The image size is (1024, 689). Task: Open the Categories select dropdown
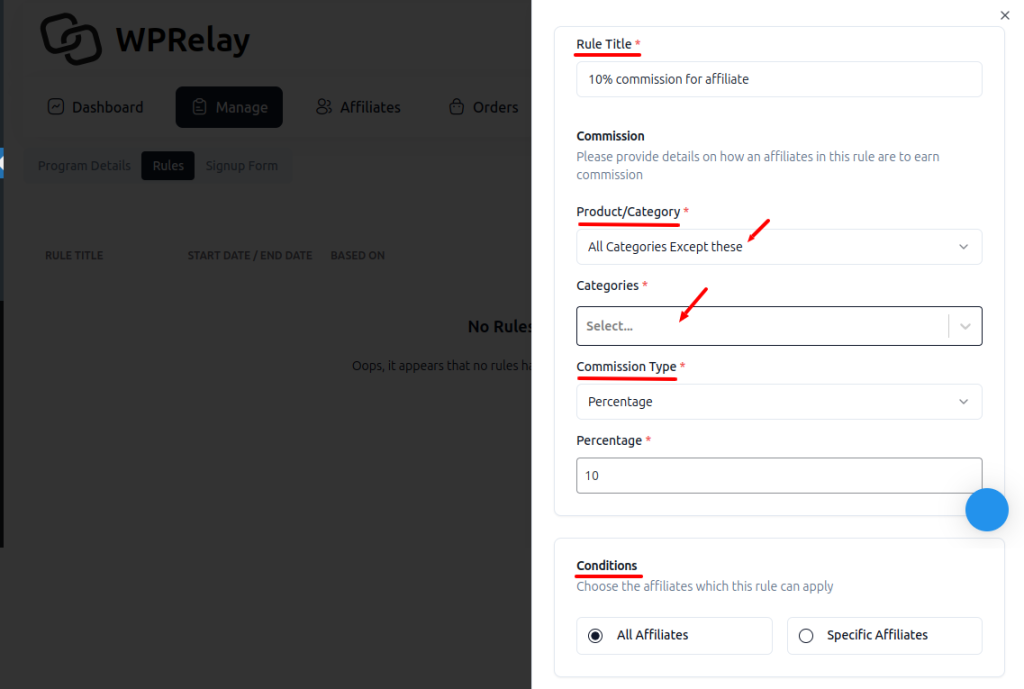779,325
